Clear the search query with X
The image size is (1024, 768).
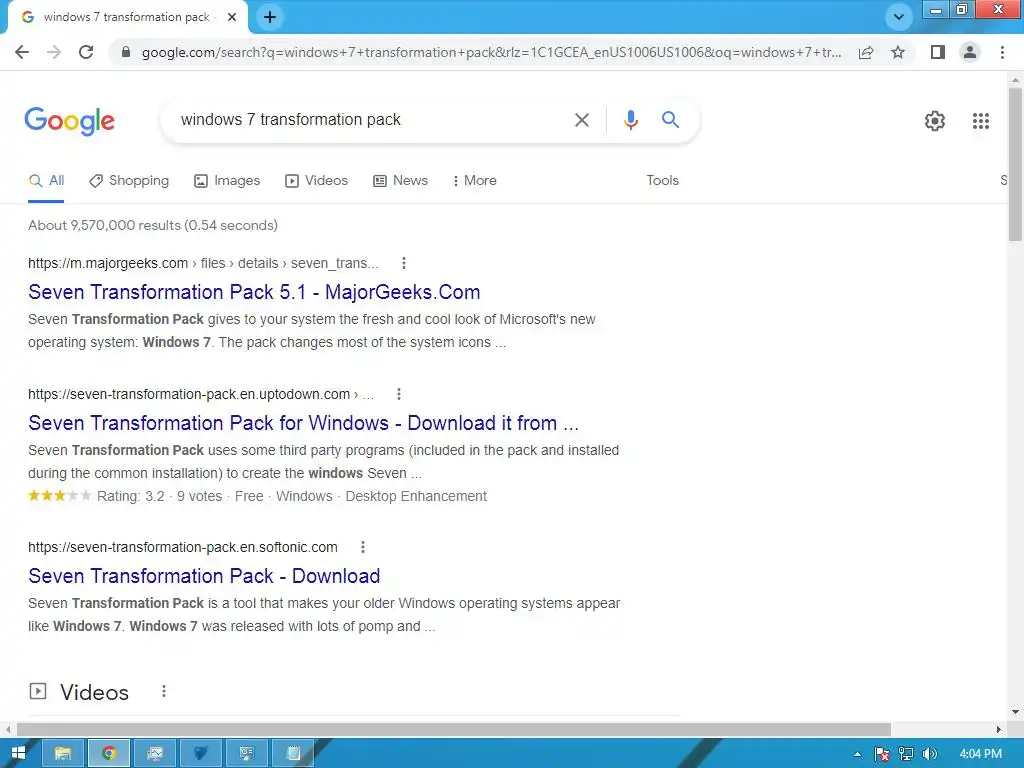(581, 120)
